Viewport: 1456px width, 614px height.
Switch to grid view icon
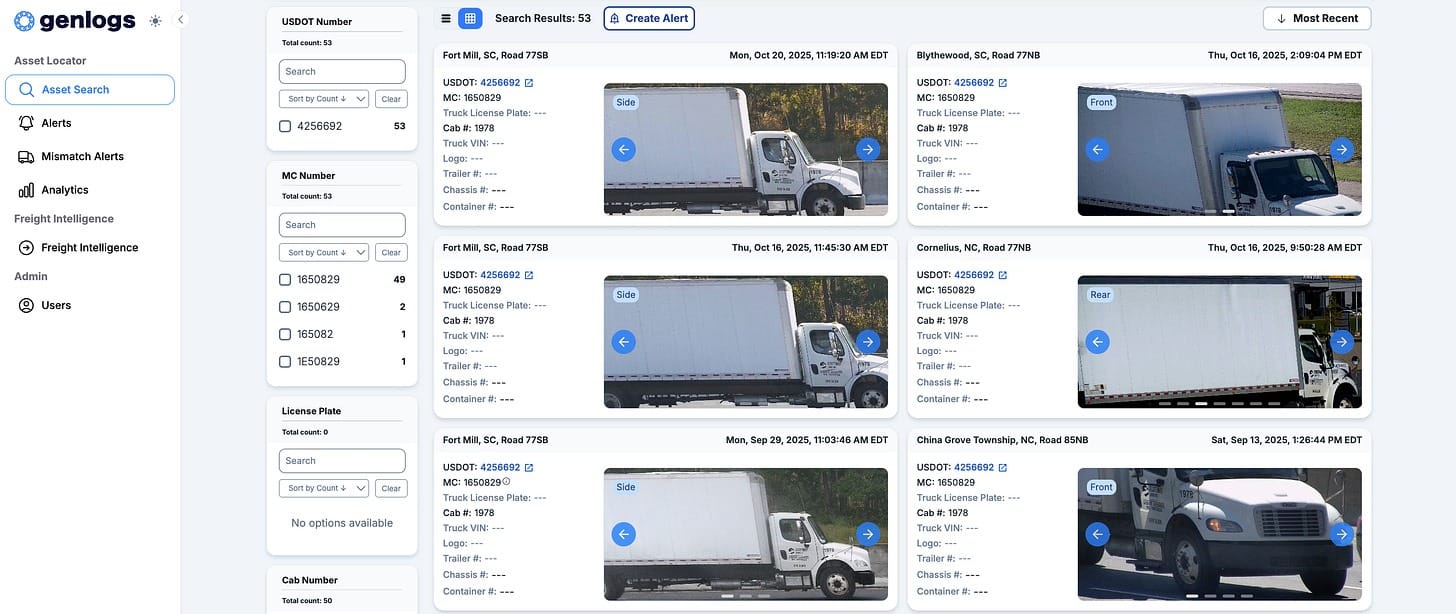[470, 18]
